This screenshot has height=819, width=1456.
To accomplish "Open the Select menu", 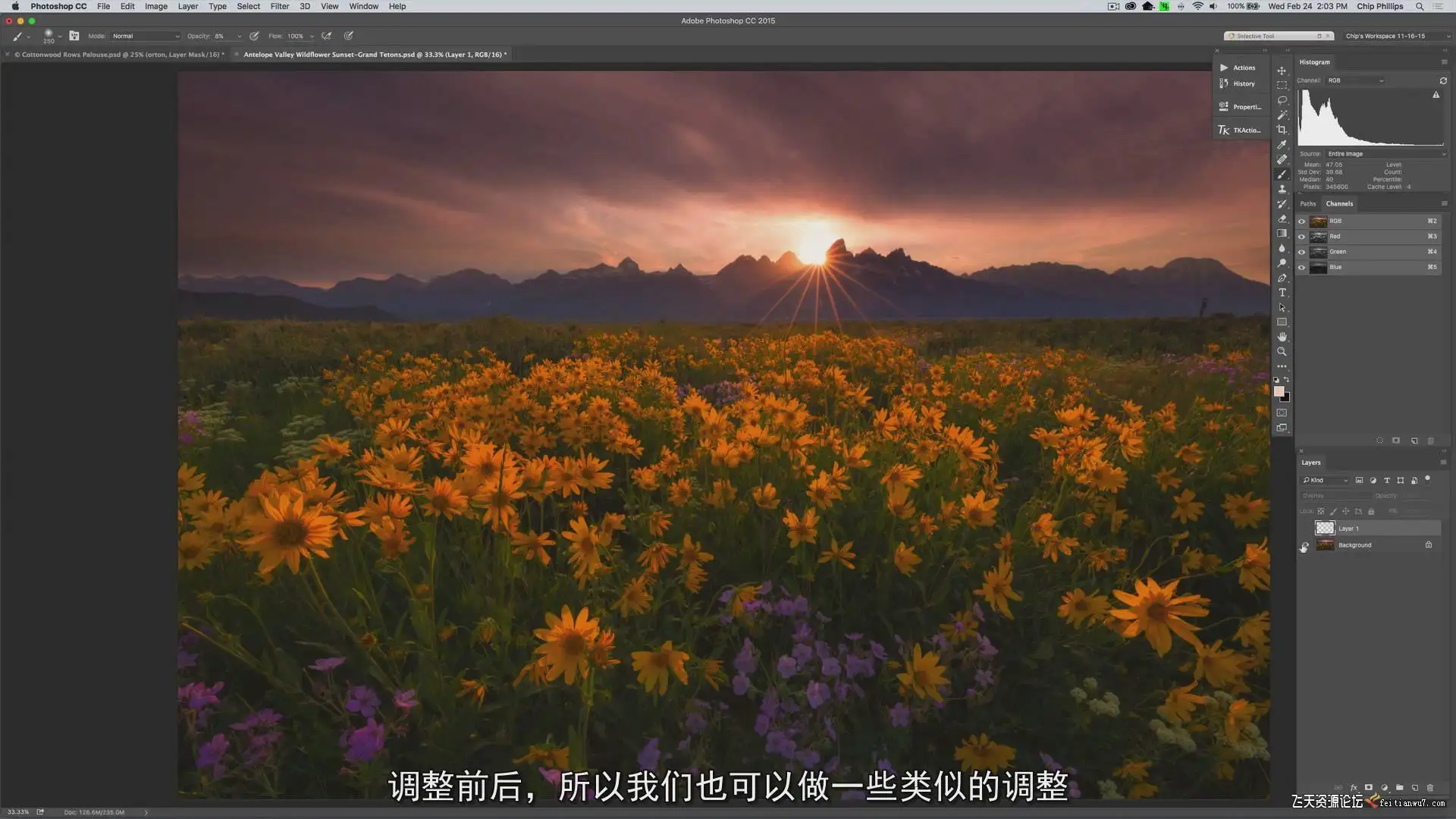I will 248,6.
